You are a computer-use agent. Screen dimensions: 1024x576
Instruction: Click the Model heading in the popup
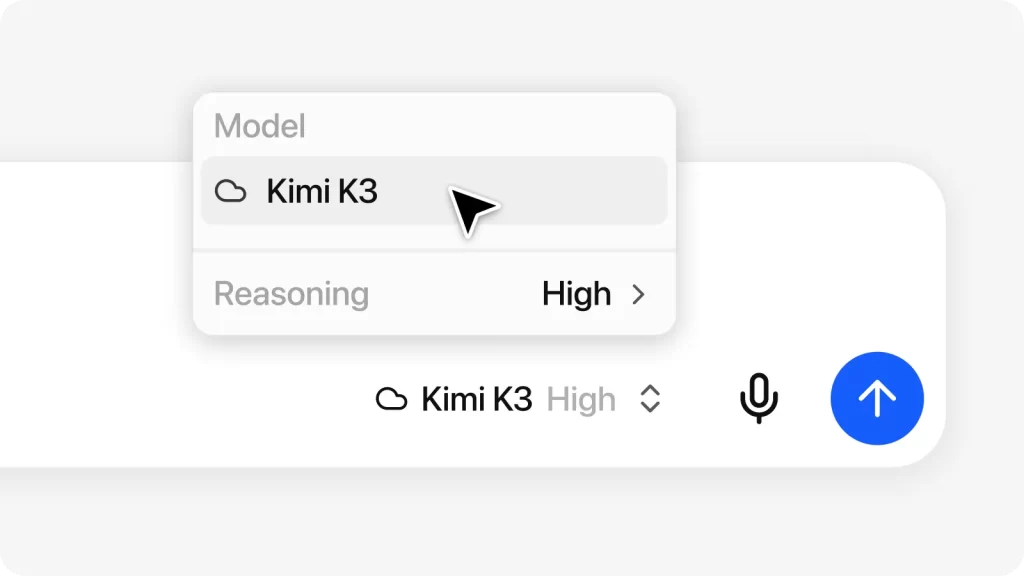pyautogui.click(x=259, y=126)
